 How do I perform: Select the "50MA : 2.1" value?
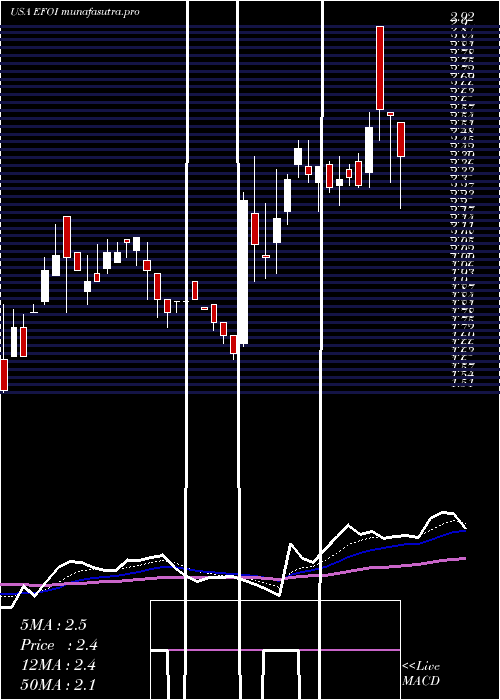58,685
